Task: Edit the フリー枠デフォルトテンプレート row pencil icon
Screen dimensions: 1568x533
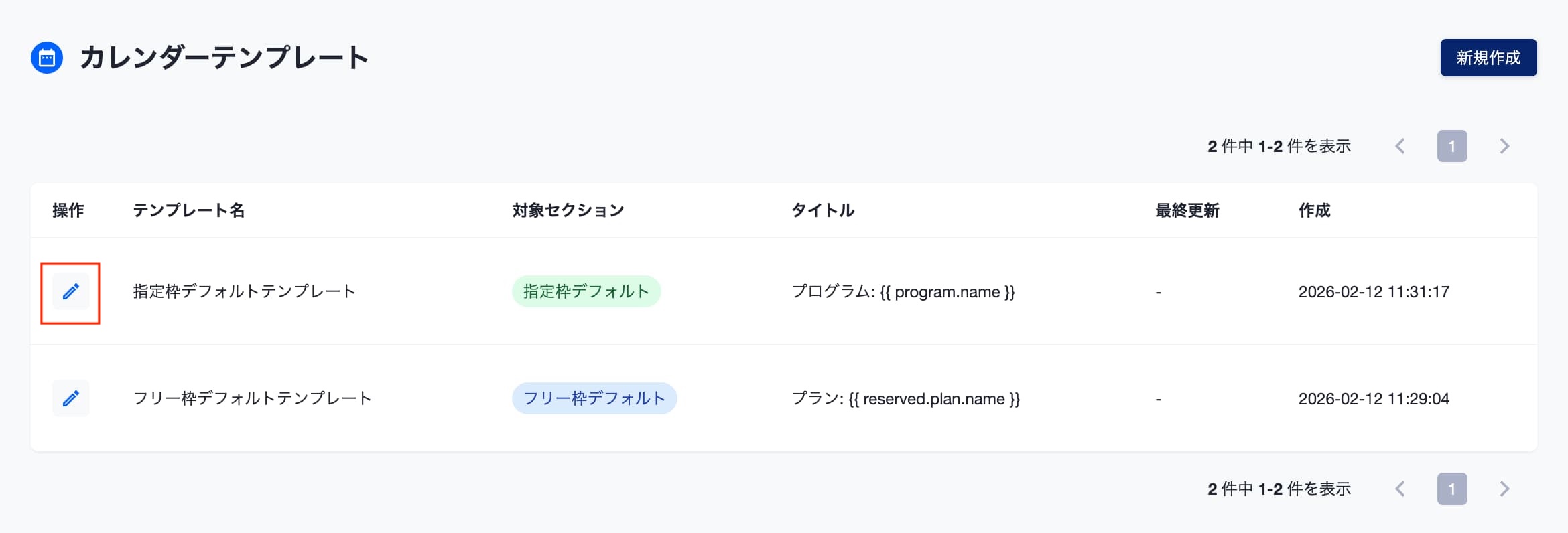Action: tap(70, 399)
